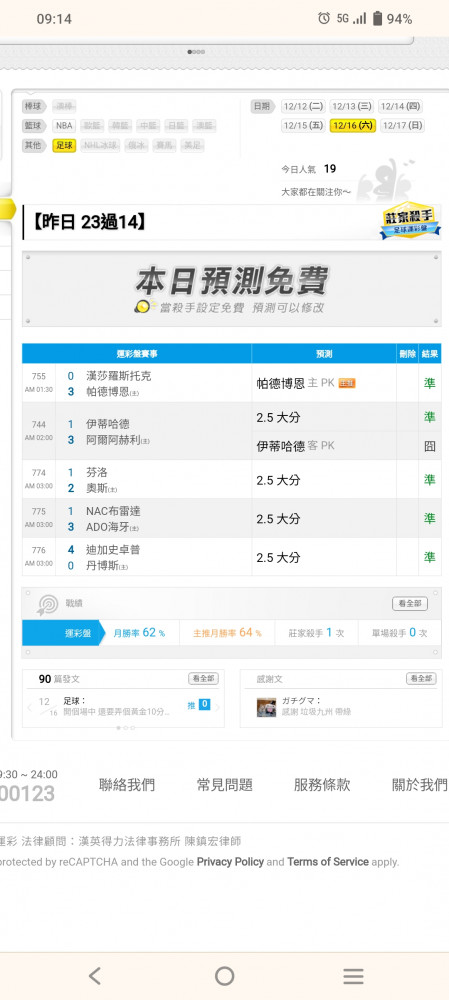
Task: Click 看全部 button for 90 篇發文
Action: pos(203,679)
